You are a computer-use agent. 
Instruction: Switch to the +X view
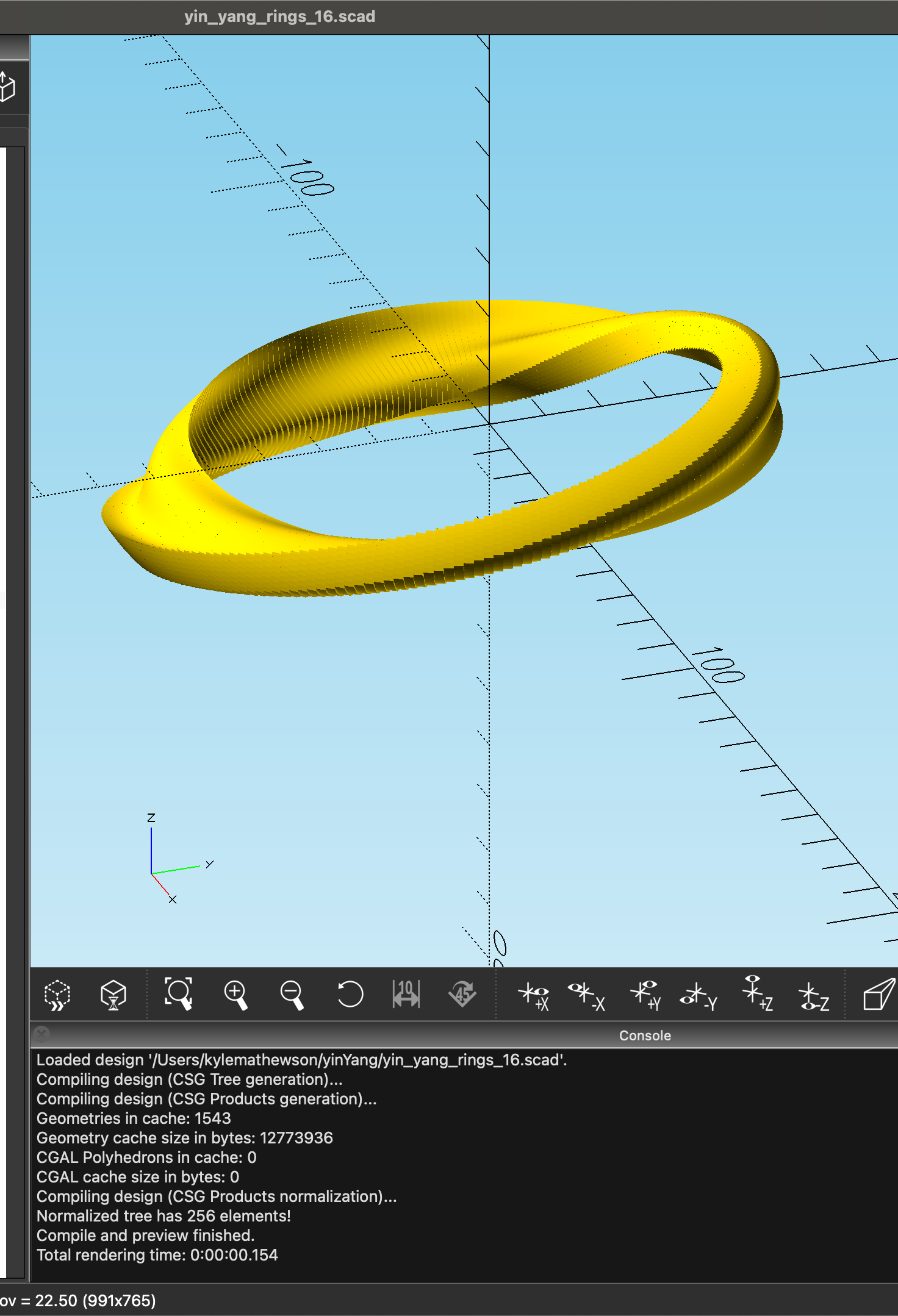coord(534,996)
